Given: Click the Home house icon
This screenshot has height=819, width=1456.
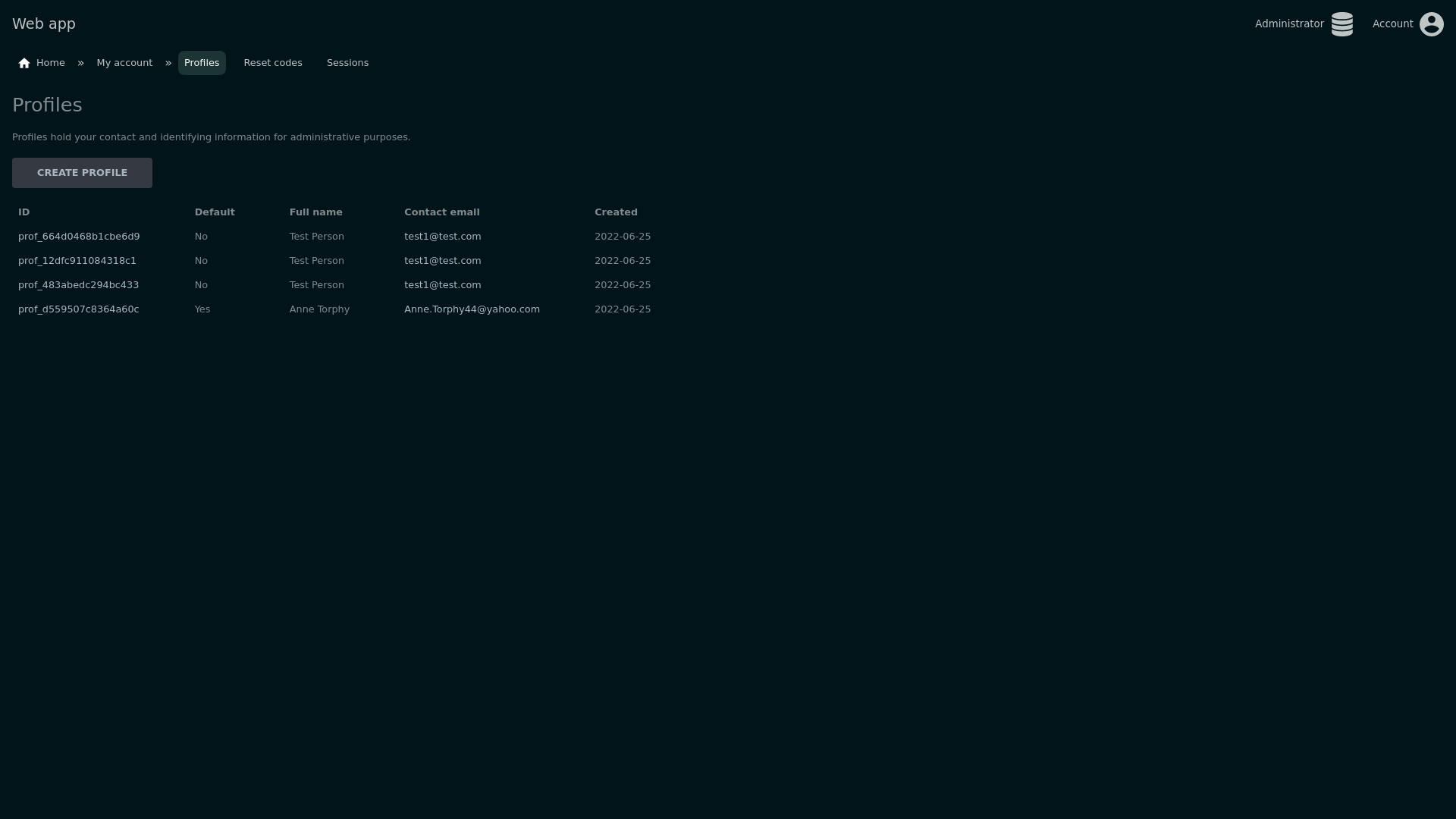Looking at the screenshot, I should [x=24, y=64].
